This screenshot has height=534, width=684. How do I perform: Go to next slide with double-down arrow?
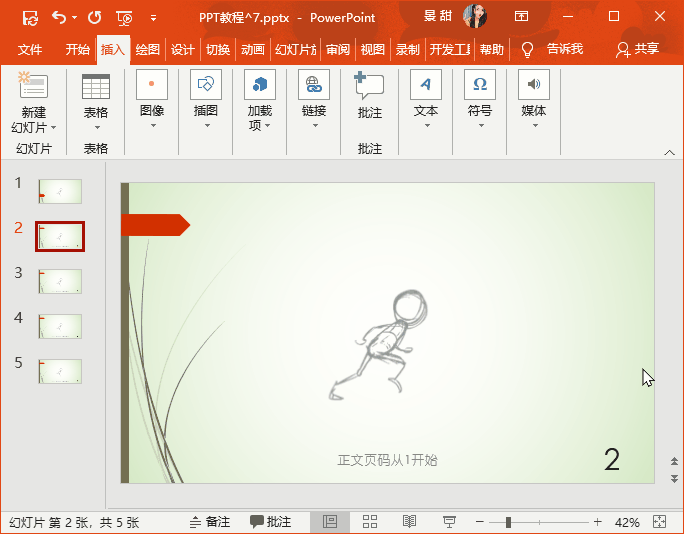[x=674, y=478]
